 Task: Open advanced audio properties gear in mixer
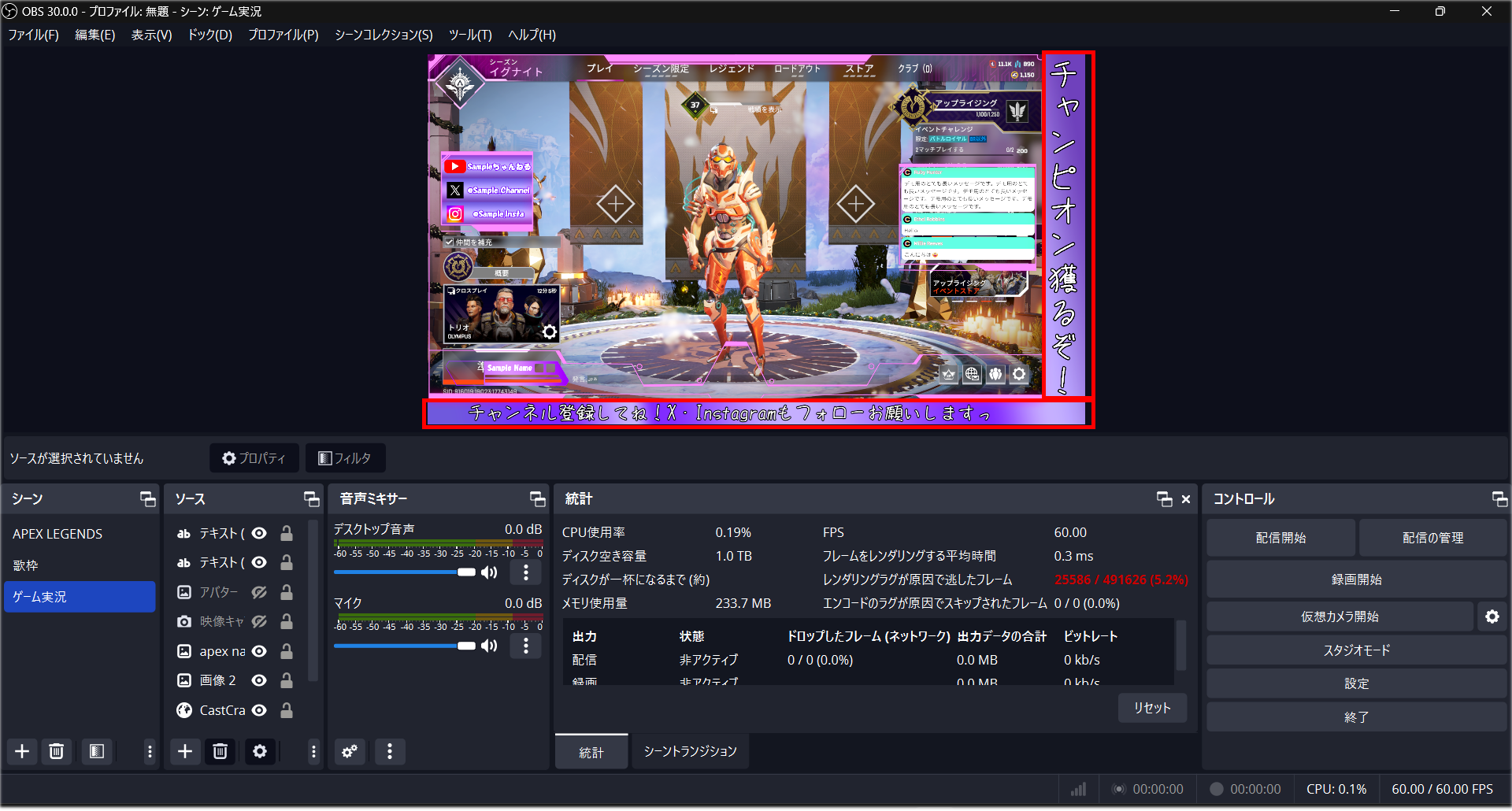click(350, 751)
